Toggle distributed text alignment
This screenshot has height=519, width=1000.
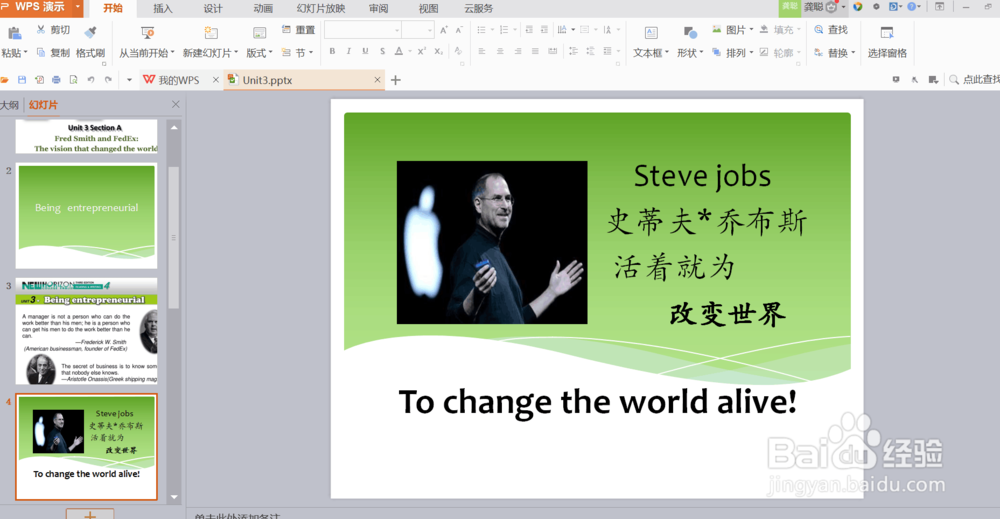(x=552, y=51)
